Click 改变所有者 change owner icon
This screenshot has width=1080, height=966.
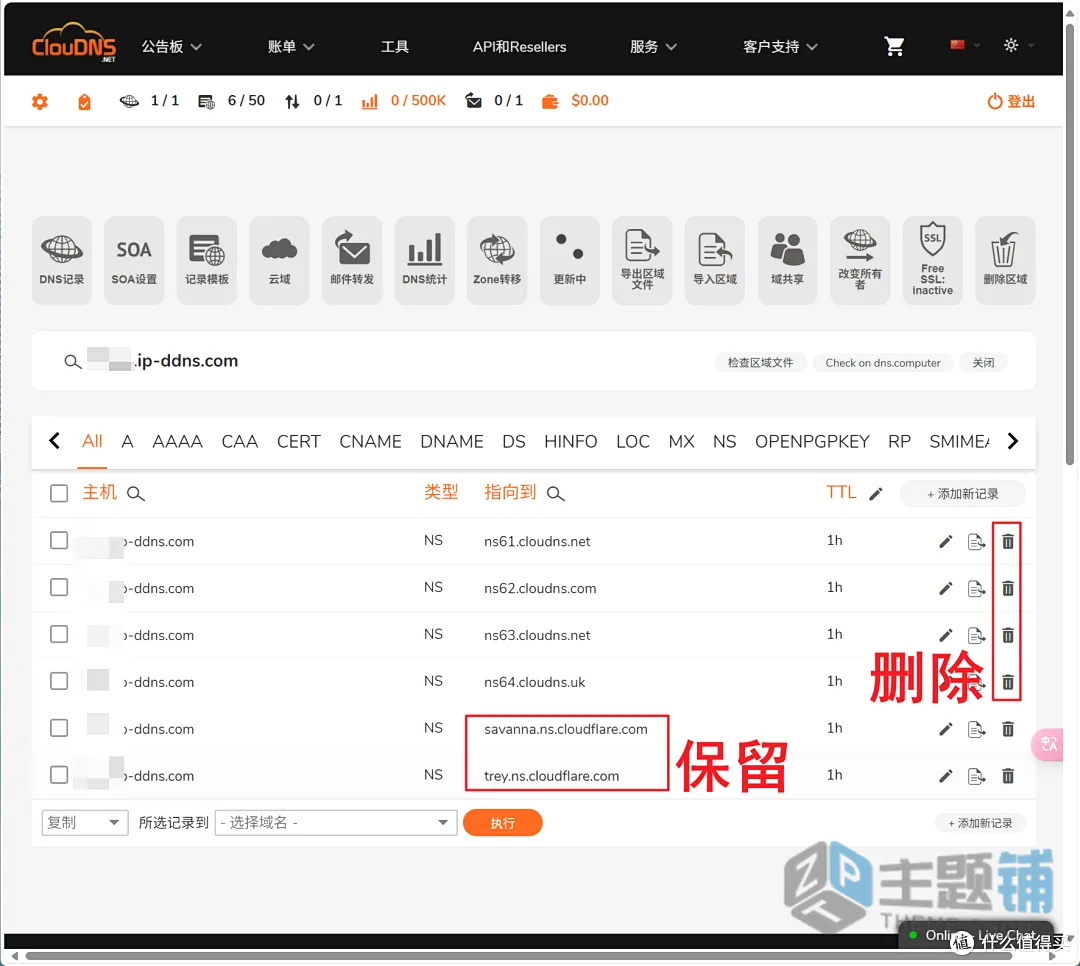pos(860,260)
